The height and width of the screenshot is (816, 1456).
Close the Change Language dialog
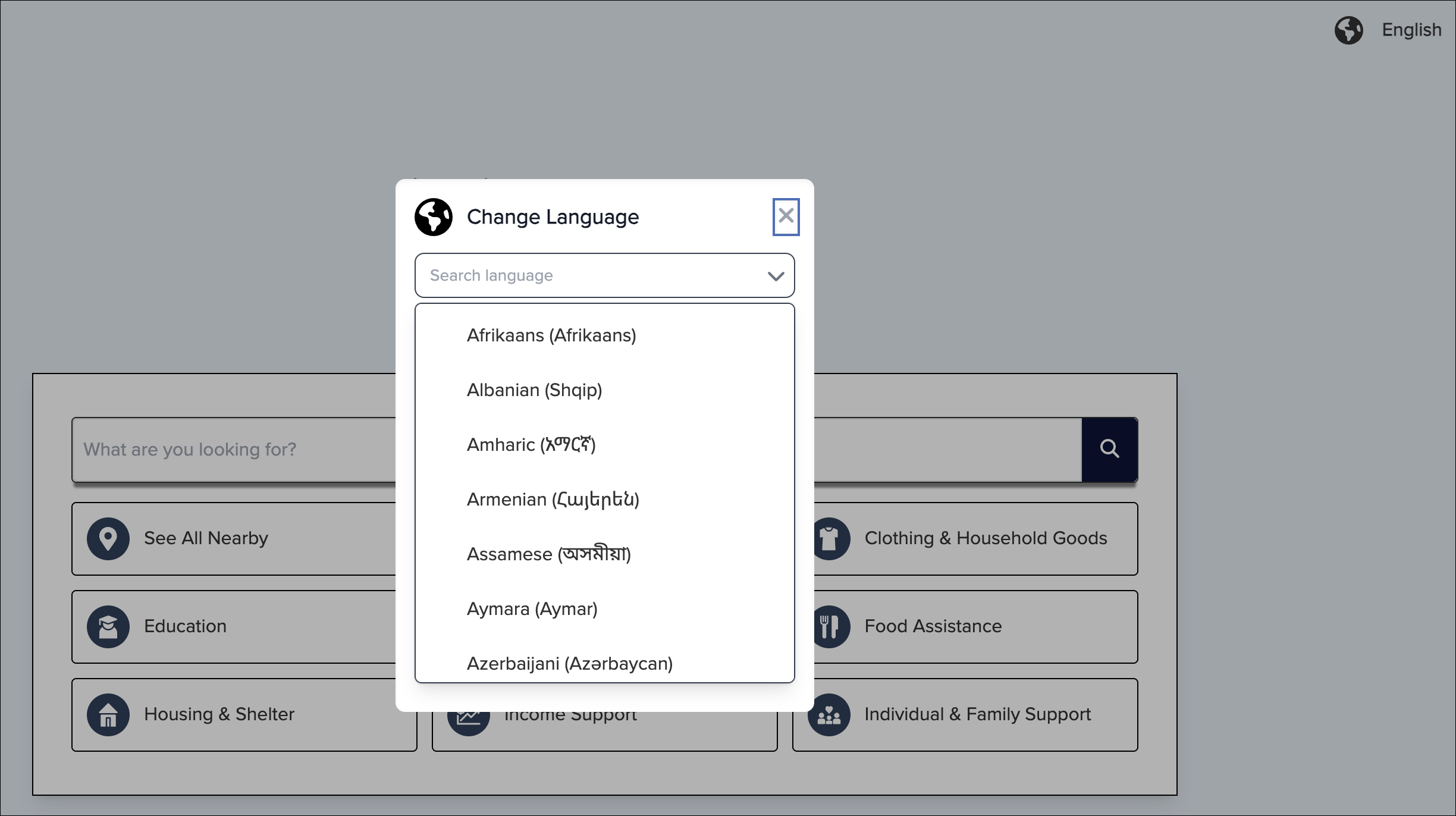[x=786, y=216]
